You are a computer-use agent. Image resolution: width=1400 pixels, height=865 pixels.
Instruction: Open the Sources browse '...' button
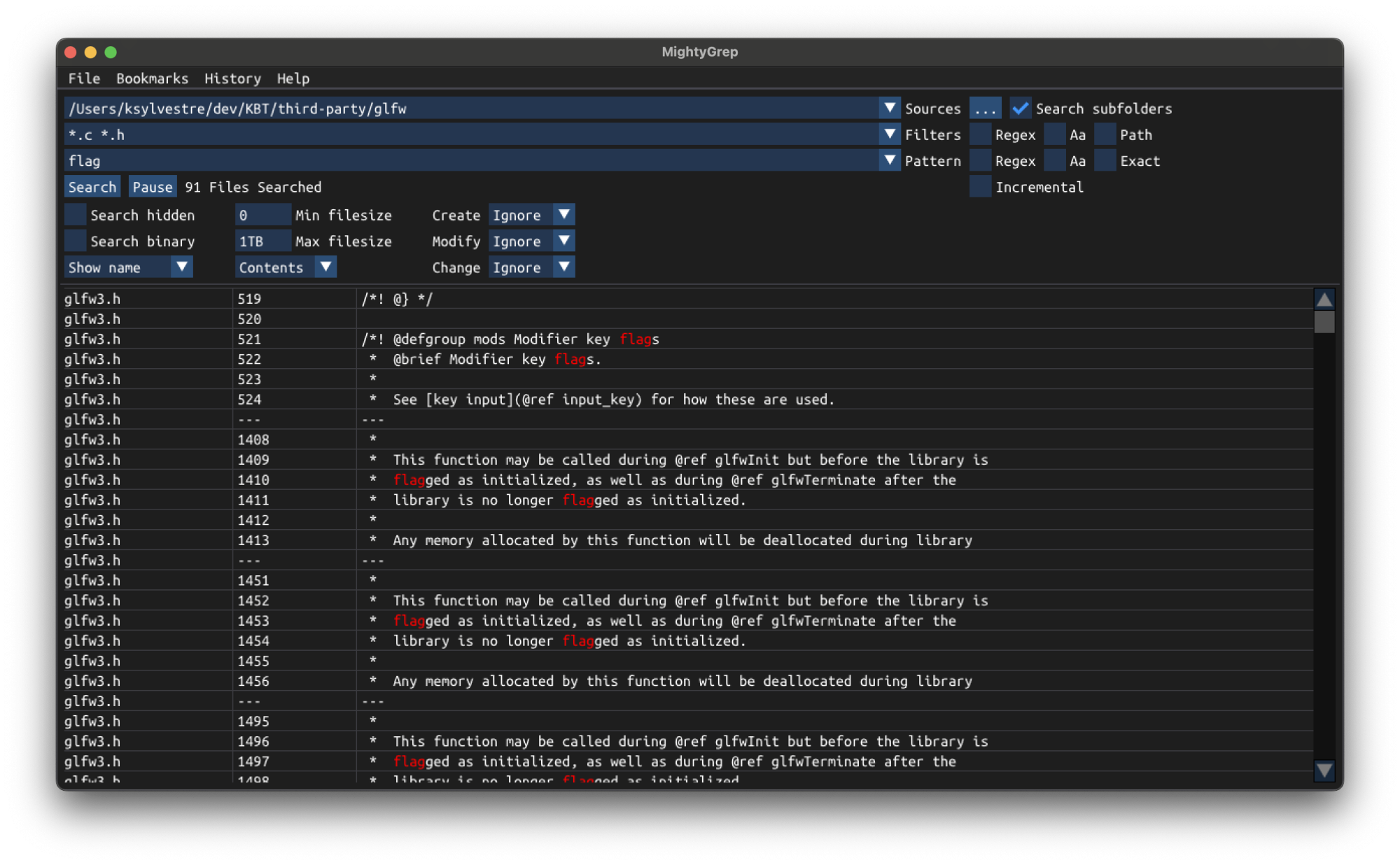point(985,108)
